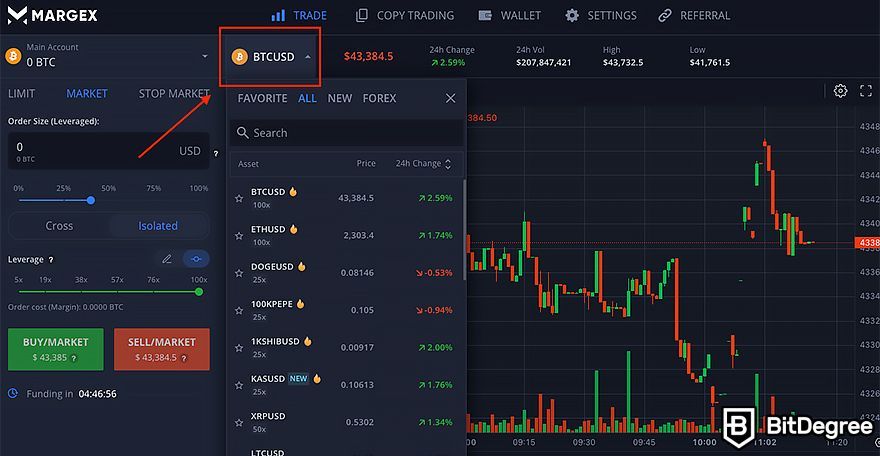Expand the Main Account dropdown

pyautogui.click(x=205, y=56)
